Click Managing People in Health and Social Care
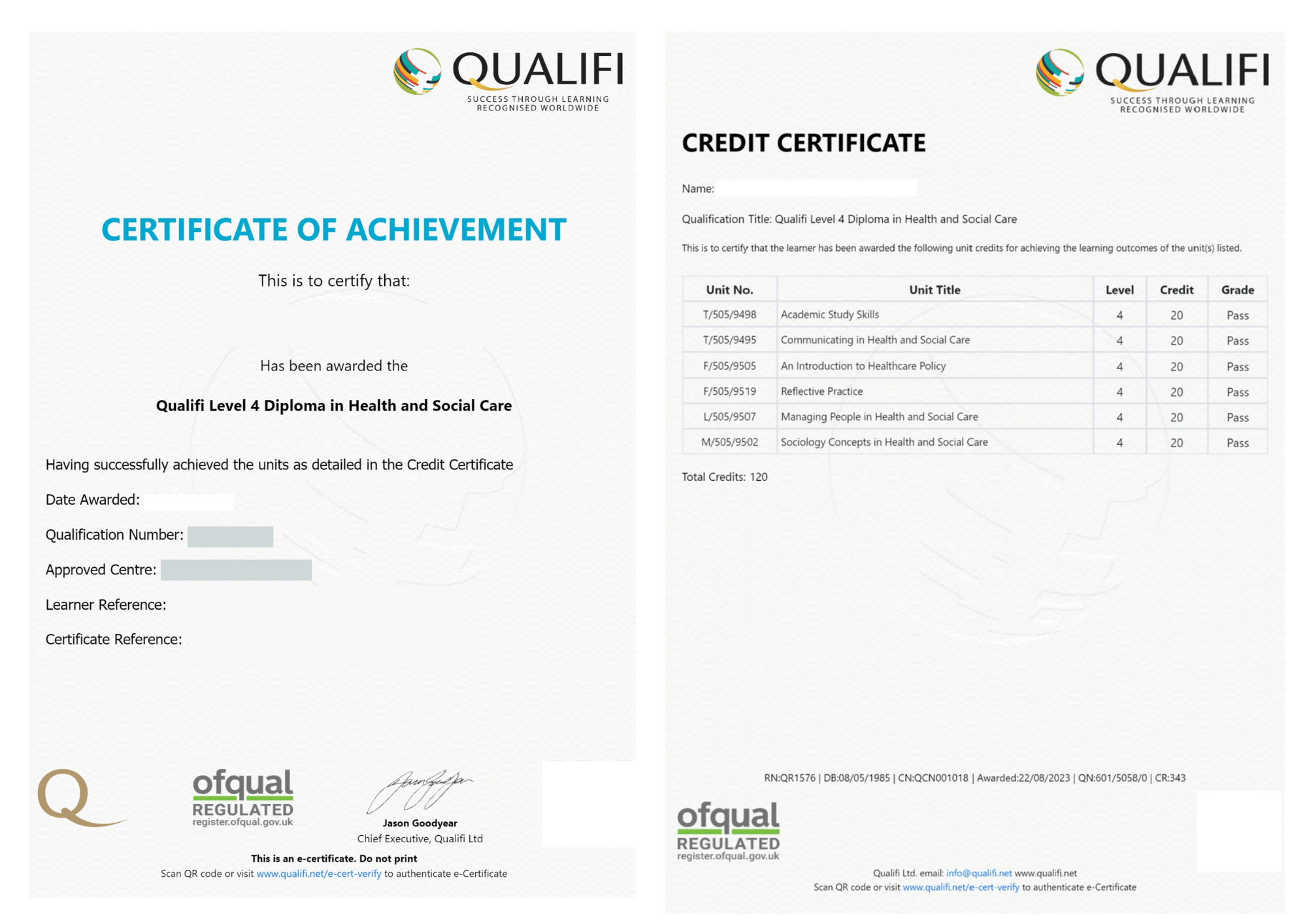1307x924 pixels. point(879,417)
